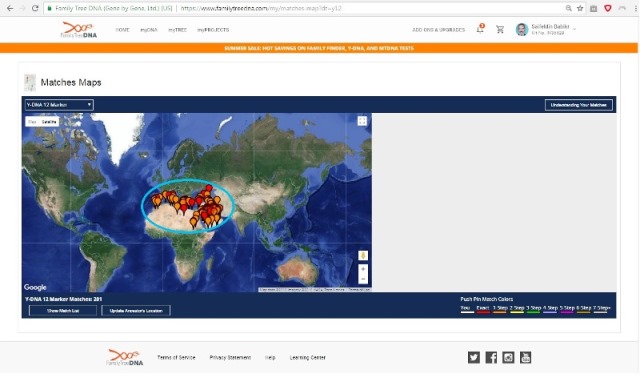640x386 pixels.
Task: Click Understanding Your Matches button
Action: (x=578, y=105)
